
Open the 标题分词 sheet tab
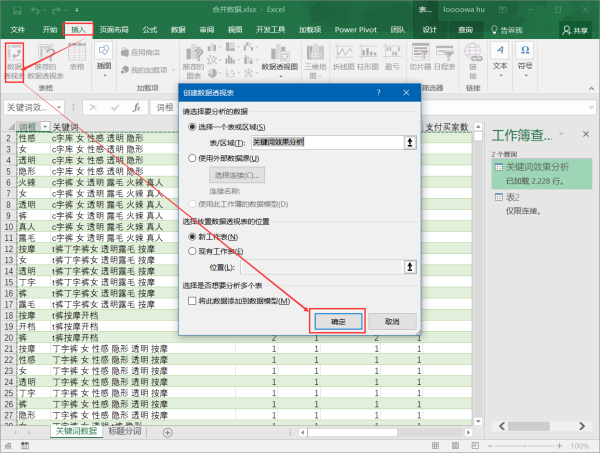point(124,431)
